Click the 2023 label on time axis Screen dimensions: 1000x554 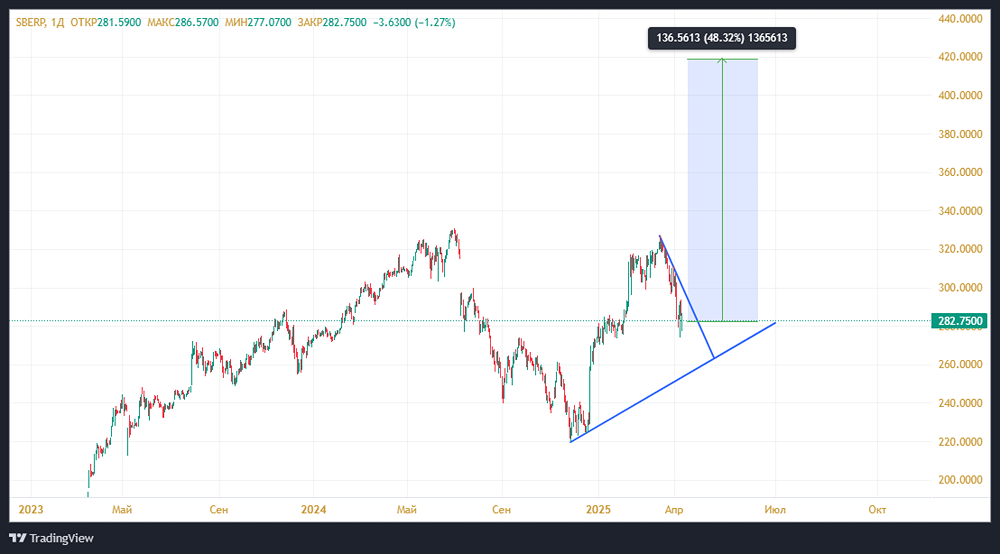[x=30, y=509]
